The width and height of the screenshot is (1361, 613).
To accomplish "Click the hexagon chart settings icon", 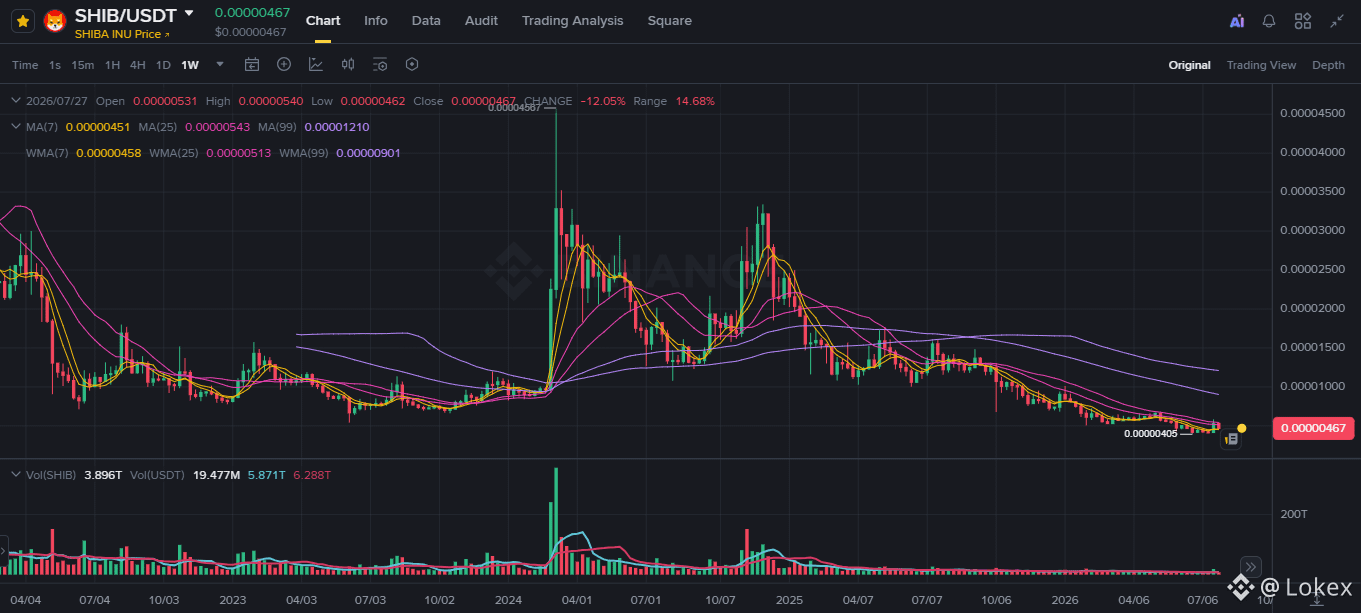I will pyautogui.click(x=412, y=64).
